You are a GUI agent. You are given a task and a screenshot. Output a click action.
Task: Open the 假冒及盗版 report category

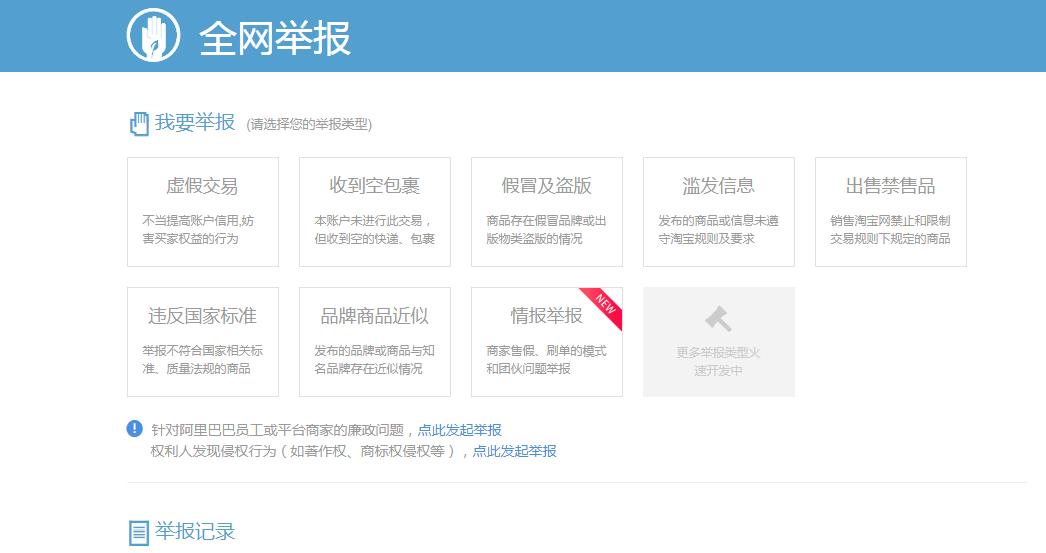coord(547,212)
